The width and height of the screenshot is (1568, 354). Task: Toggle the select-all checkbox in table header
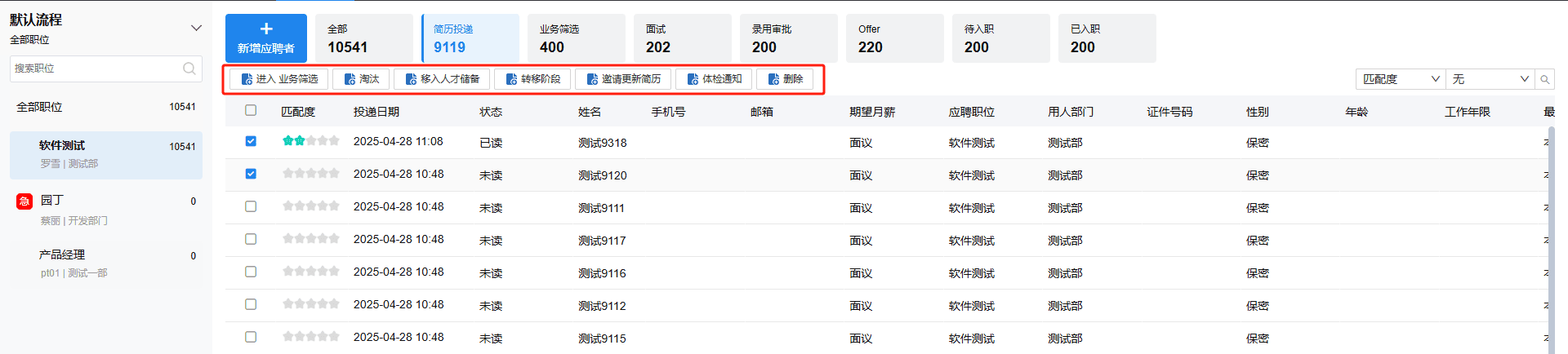(x=251, y=110)
